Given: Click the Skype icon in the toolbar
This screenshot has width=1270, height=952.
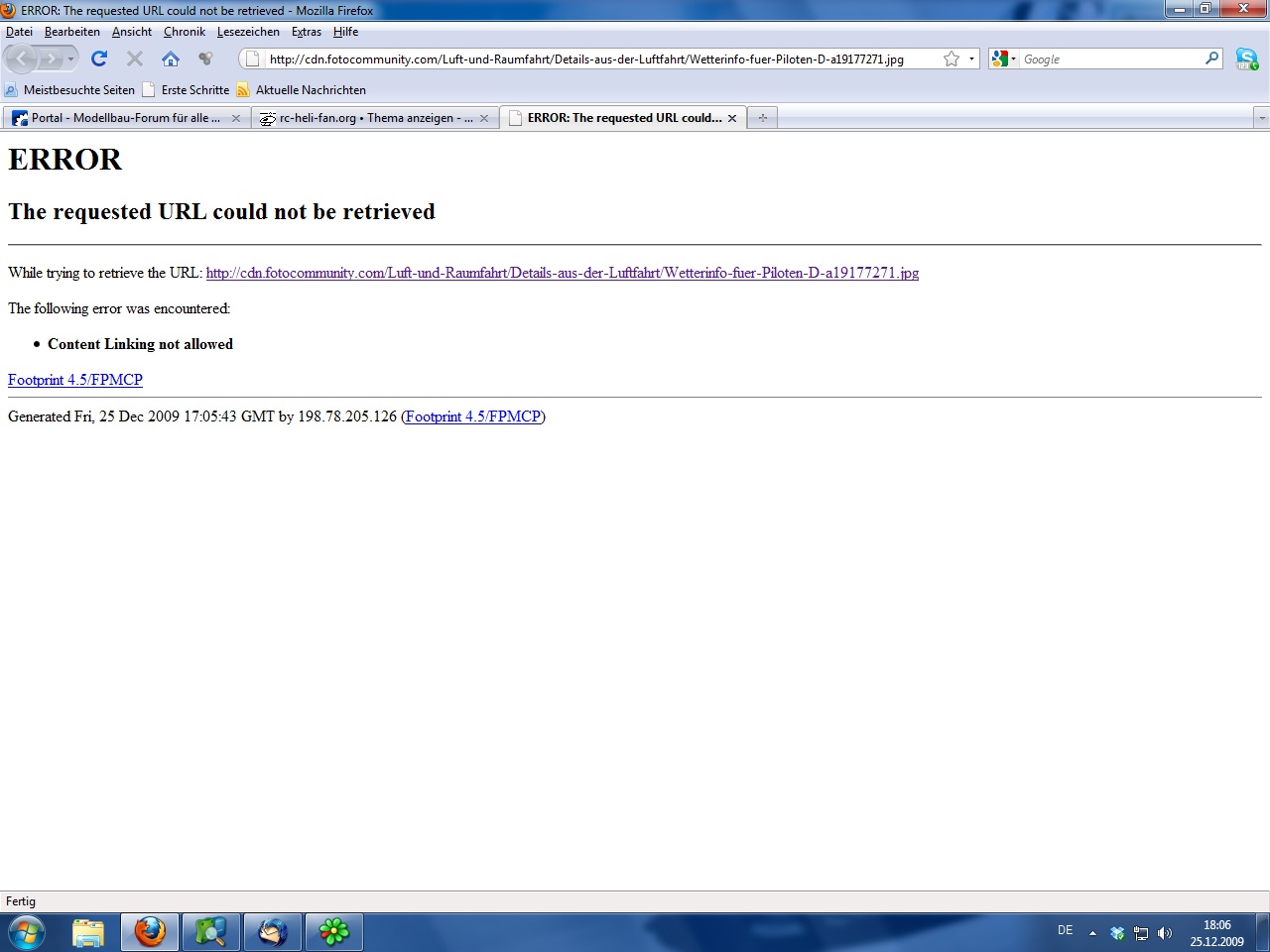Looking at the screenshot, I should [1246, 59].
